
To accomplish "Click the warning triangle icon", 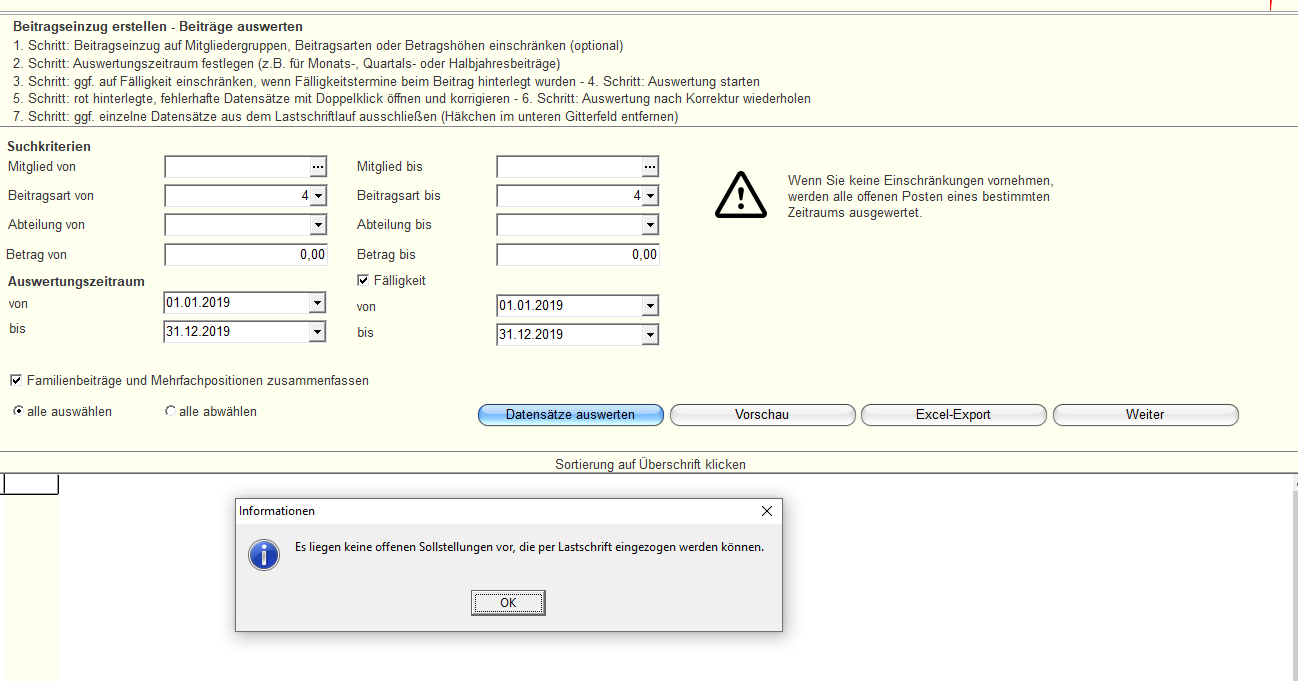I will click(740, 195).
